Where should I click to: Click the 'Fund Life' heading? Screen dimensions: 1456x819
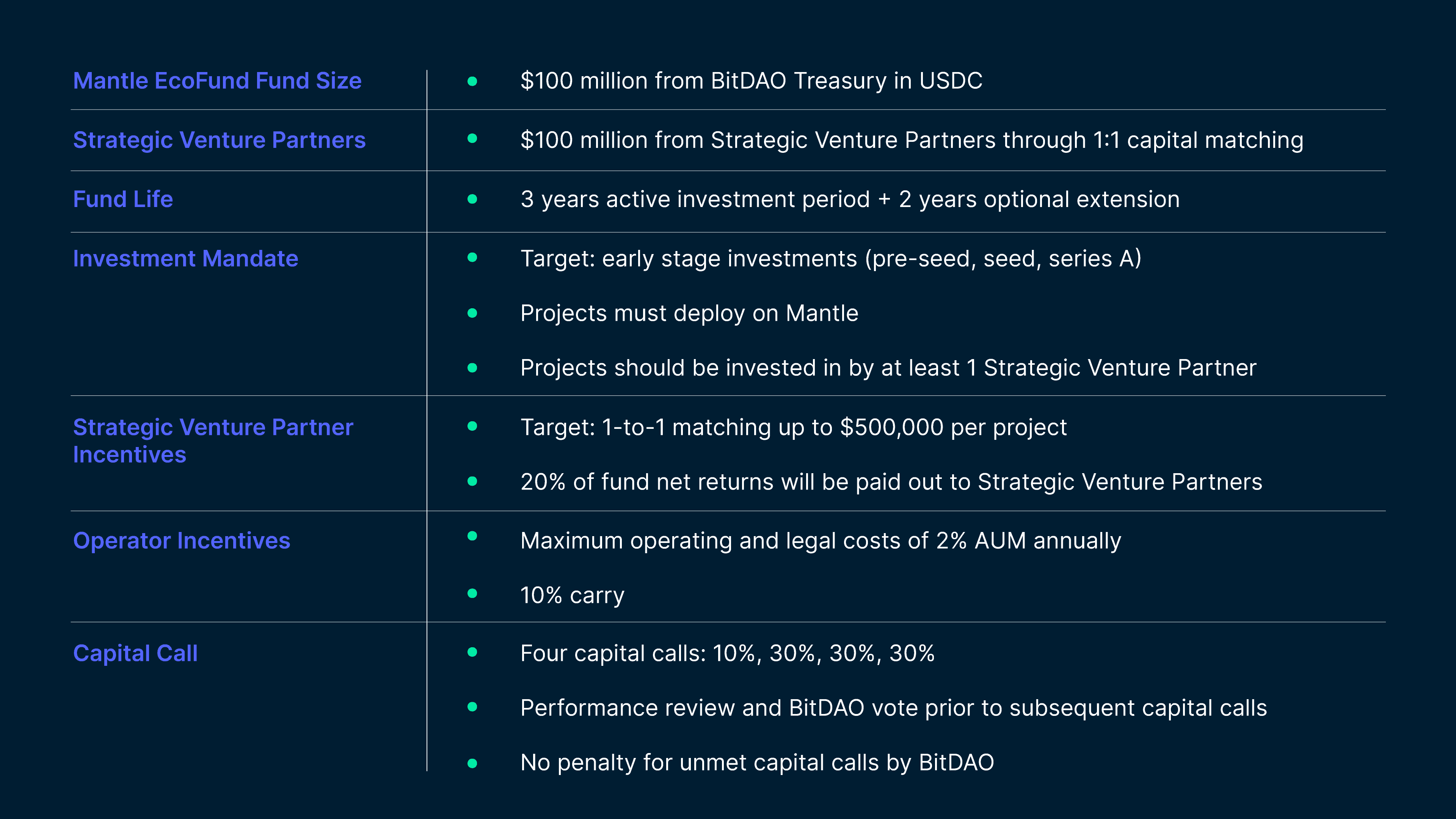click(x=122, y=199)
